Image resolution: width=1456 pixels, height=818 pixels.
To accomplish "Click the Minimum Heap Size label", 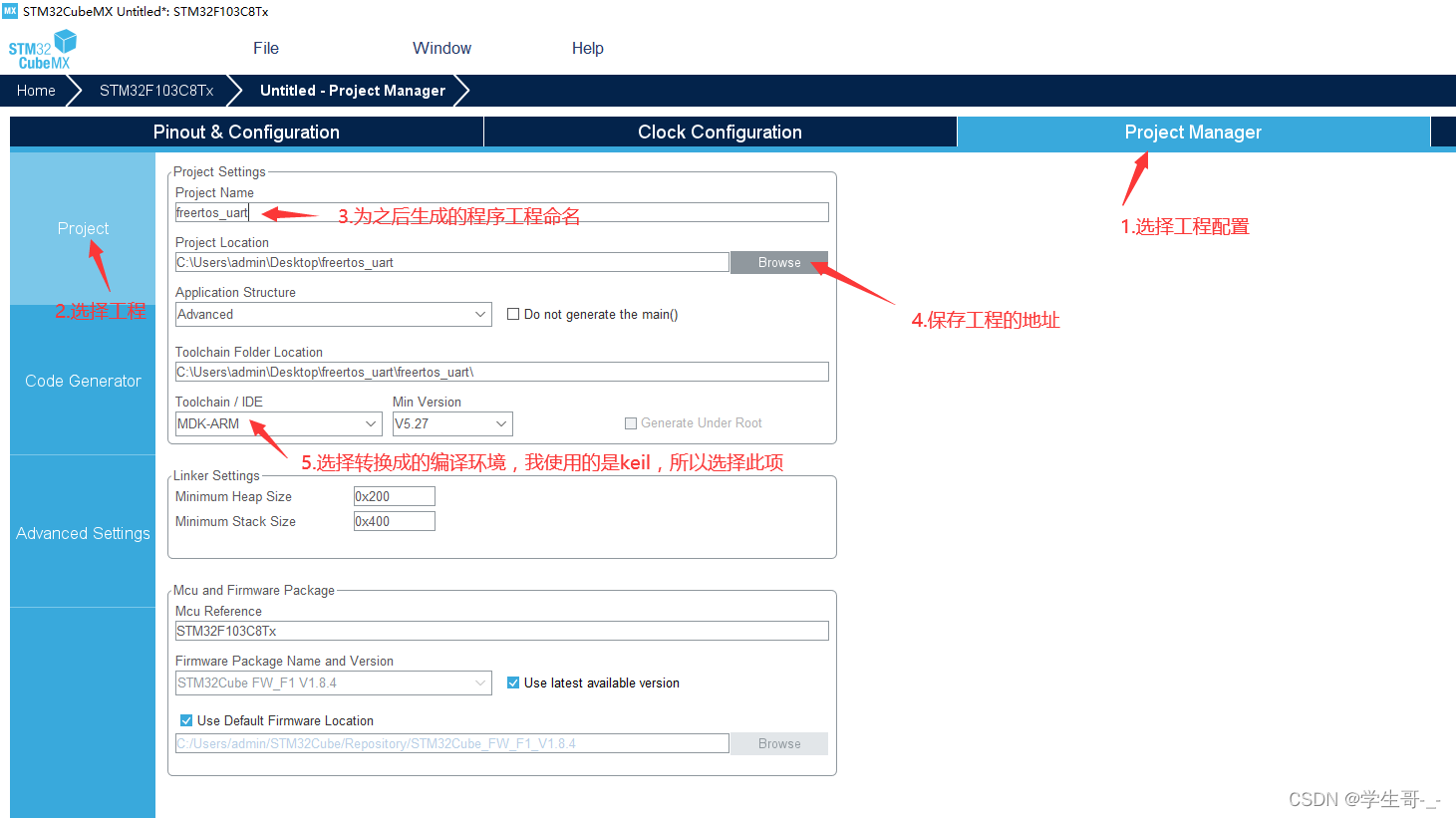I will pyautogui.click(x=233, y=496).
